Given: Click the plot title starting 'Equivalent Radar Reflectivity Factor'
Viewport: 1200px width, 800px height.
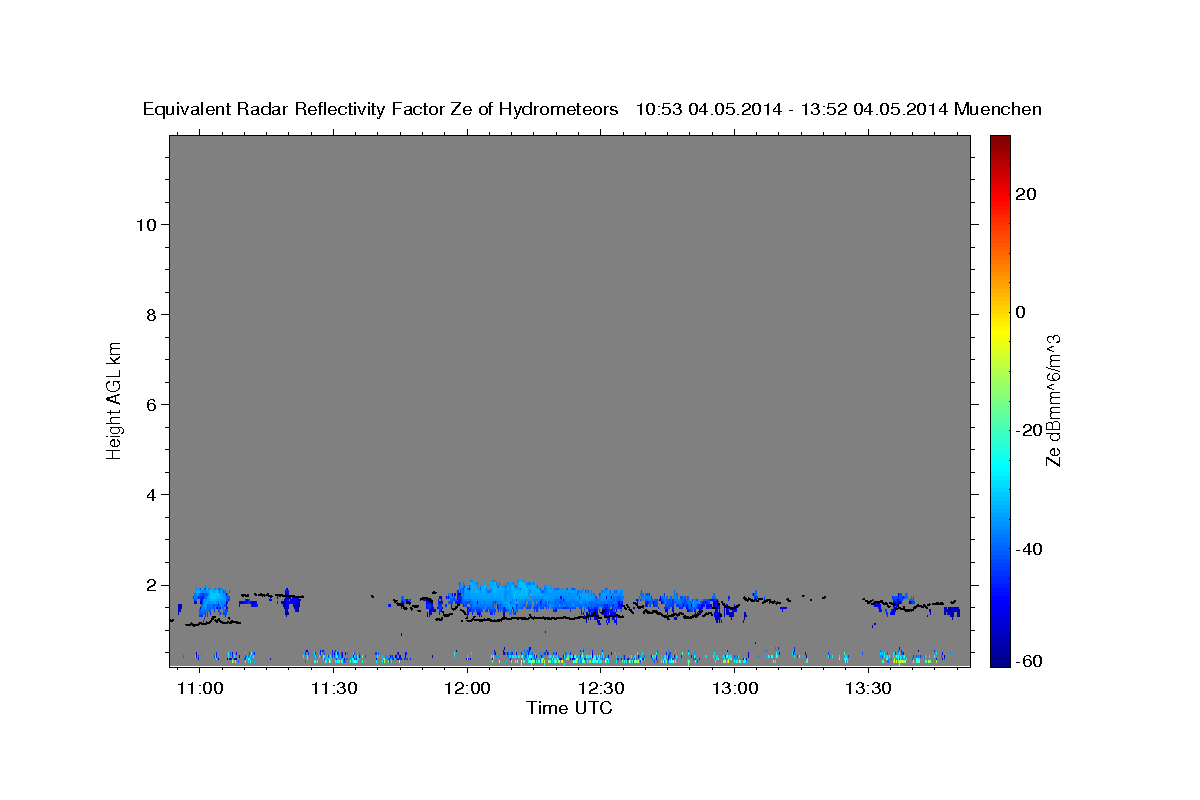Looking at the screenshot, I should click(592, 109).
